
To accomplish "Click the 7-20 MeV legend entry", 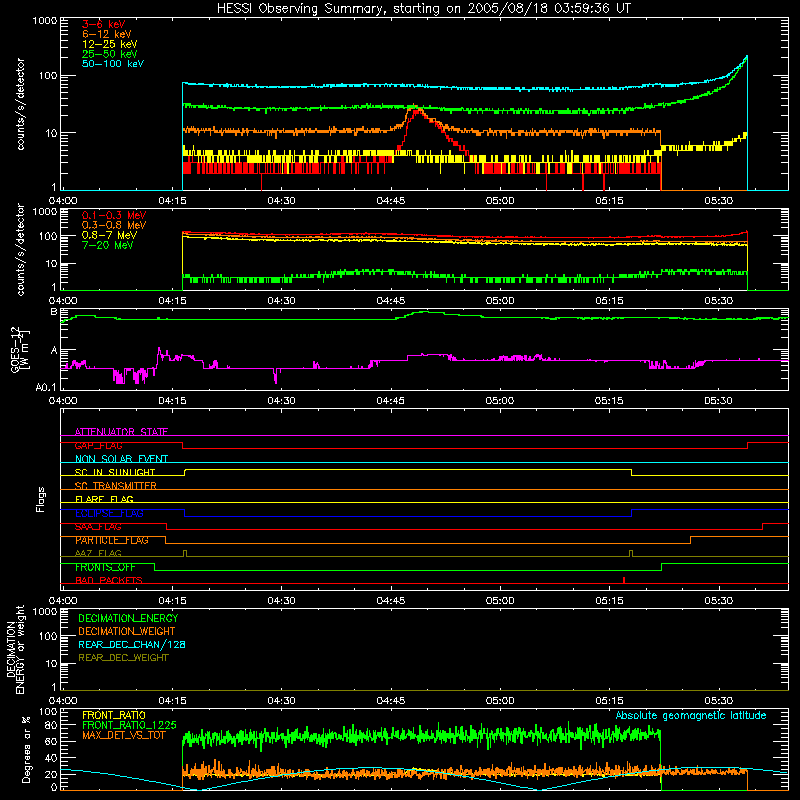I will coord(107,245).
